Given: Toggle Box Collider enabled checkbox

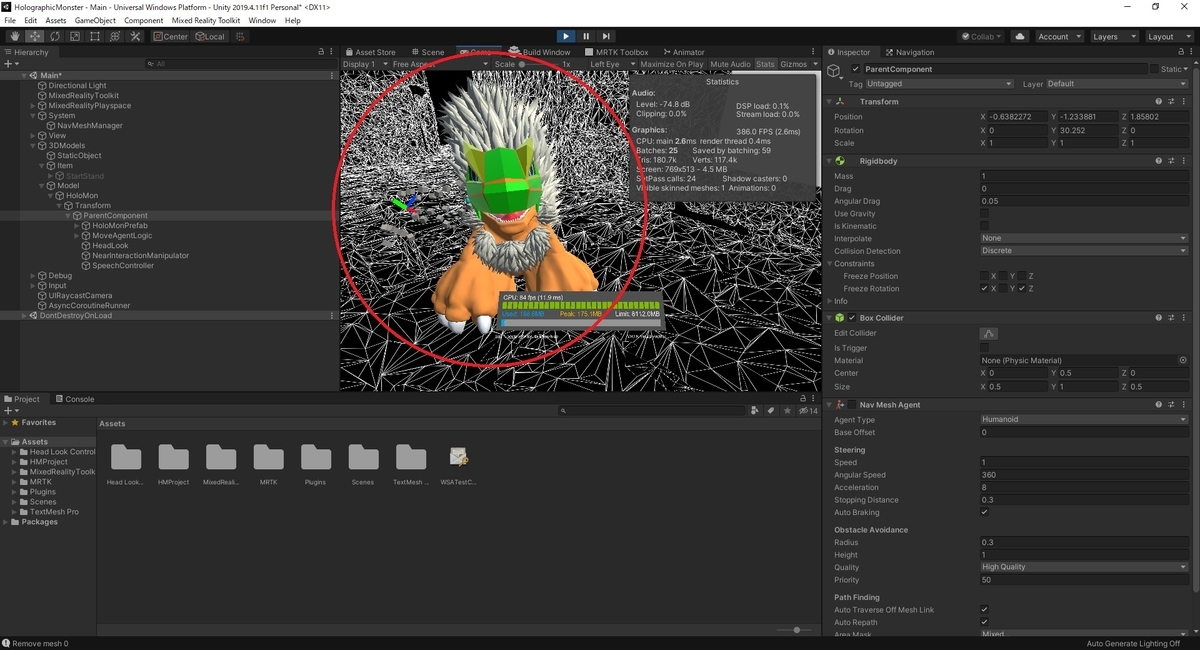Looking at the screenshot, I should tap(852, 318).
